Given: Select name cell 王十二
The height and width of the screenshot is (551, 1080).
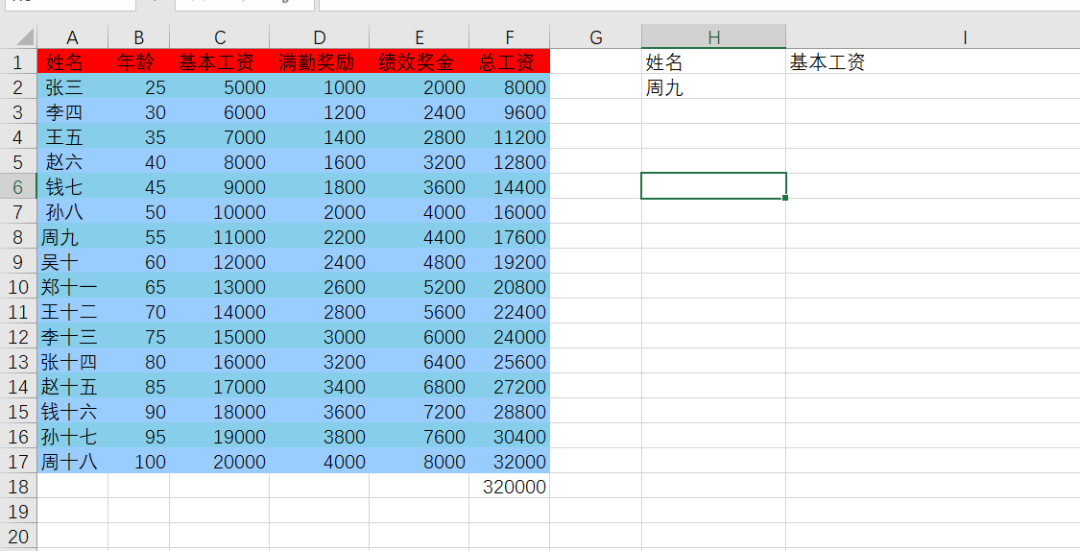Looking at the screenshot, I should pyautogui.click(x=72, y=311).
